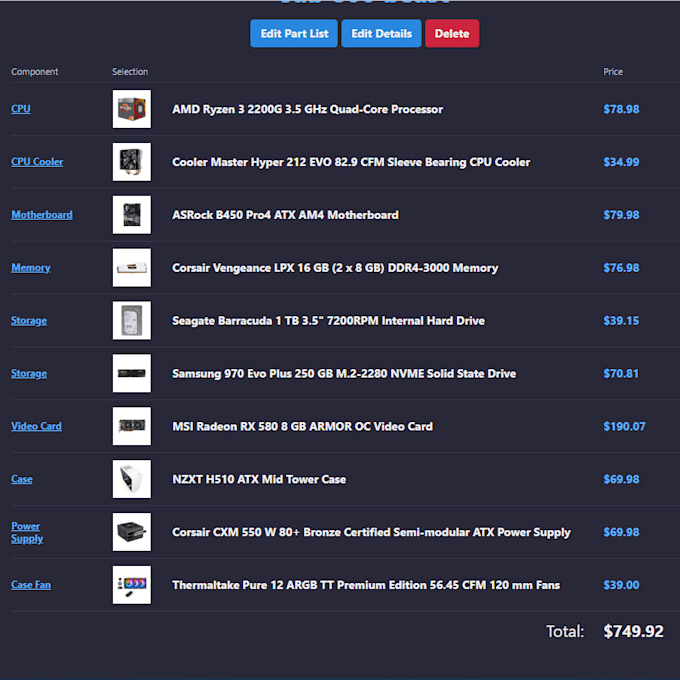Screen dimensions: 680x680
Task: Open the Memory component link
Action: [x=31, y=268]
